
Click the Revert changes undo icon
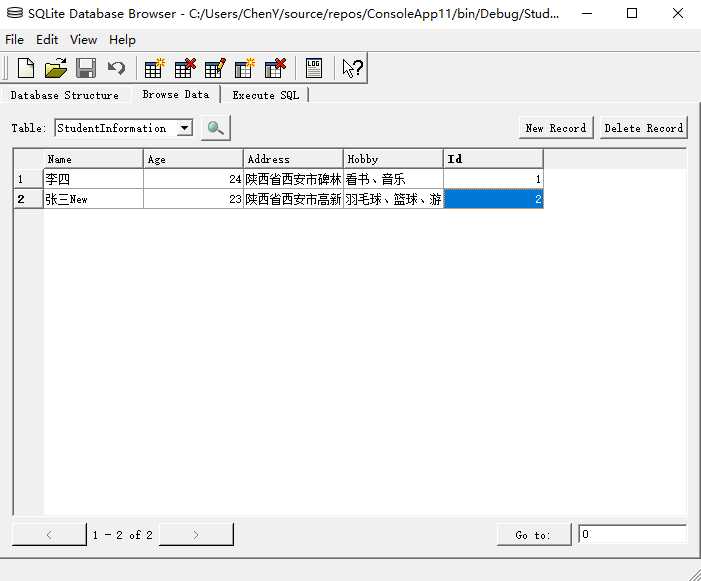(116, 68)
